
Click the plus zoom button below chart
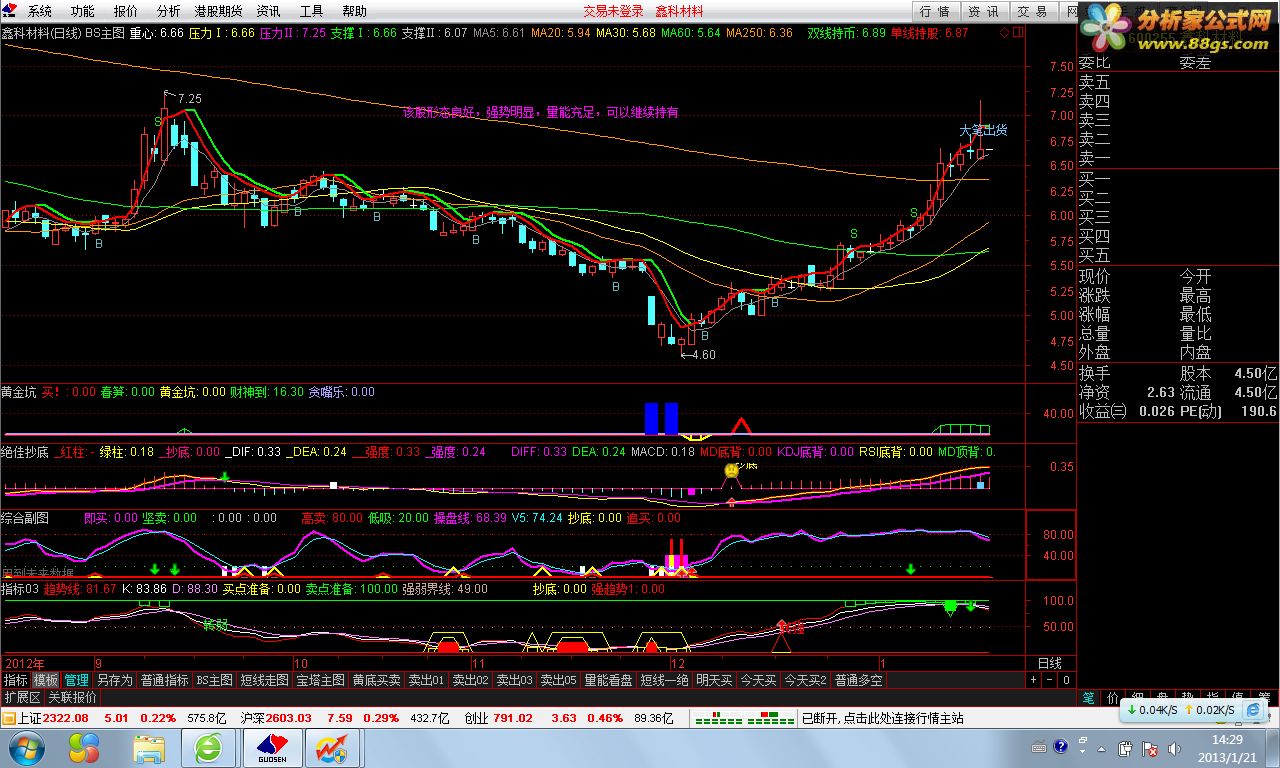[1034, 680]
